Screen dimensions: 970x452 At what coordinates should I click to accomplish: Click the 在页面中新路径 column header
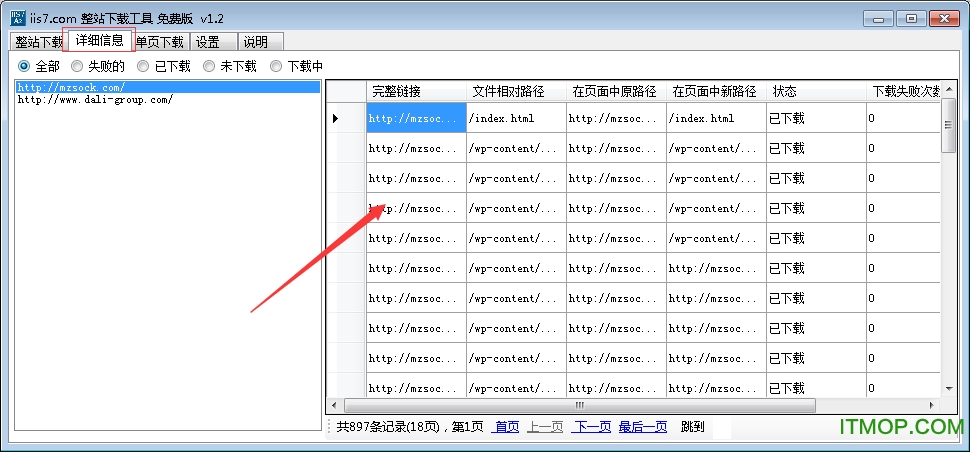716,92
